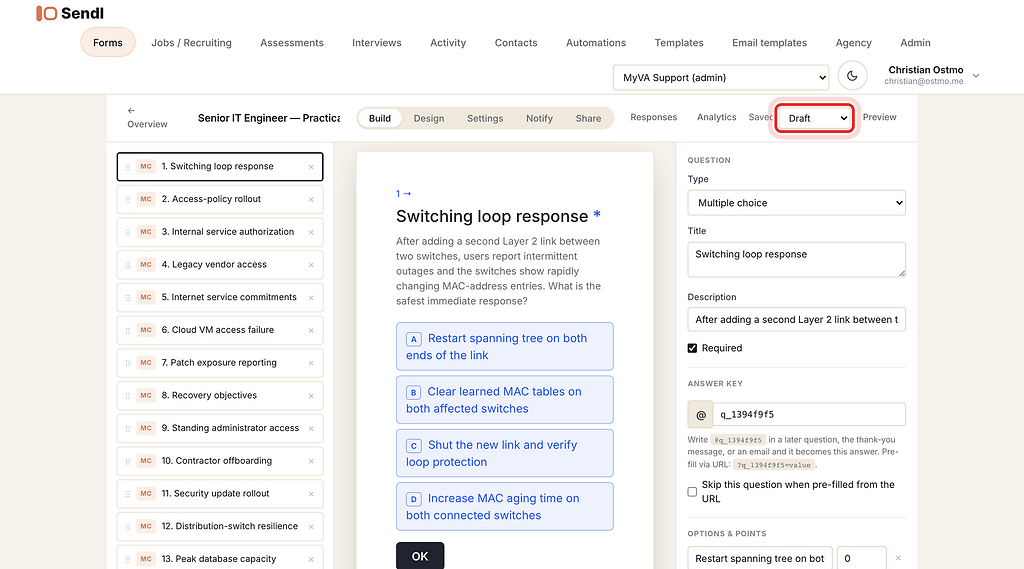Open the Draft status dropdown

click(x=815, y=118)
